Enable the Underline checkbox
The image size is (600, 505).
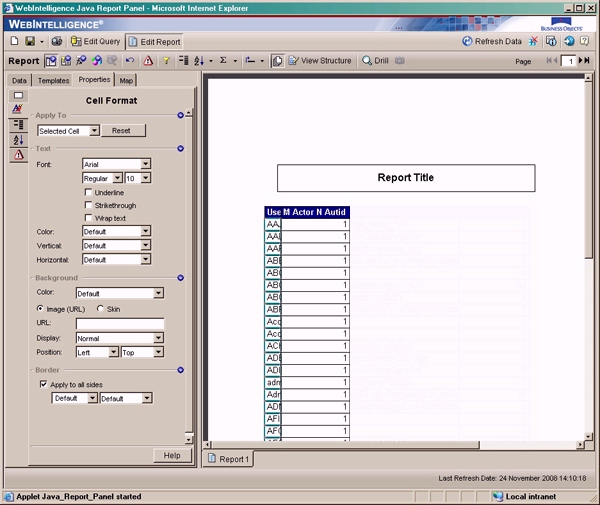pyautogui.click(x=89, y=192)
